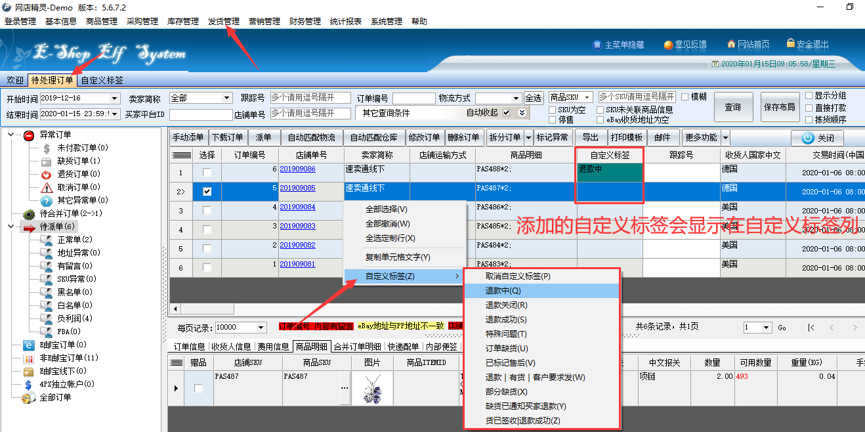Click the 跟踪号 input field

point(311,98)
